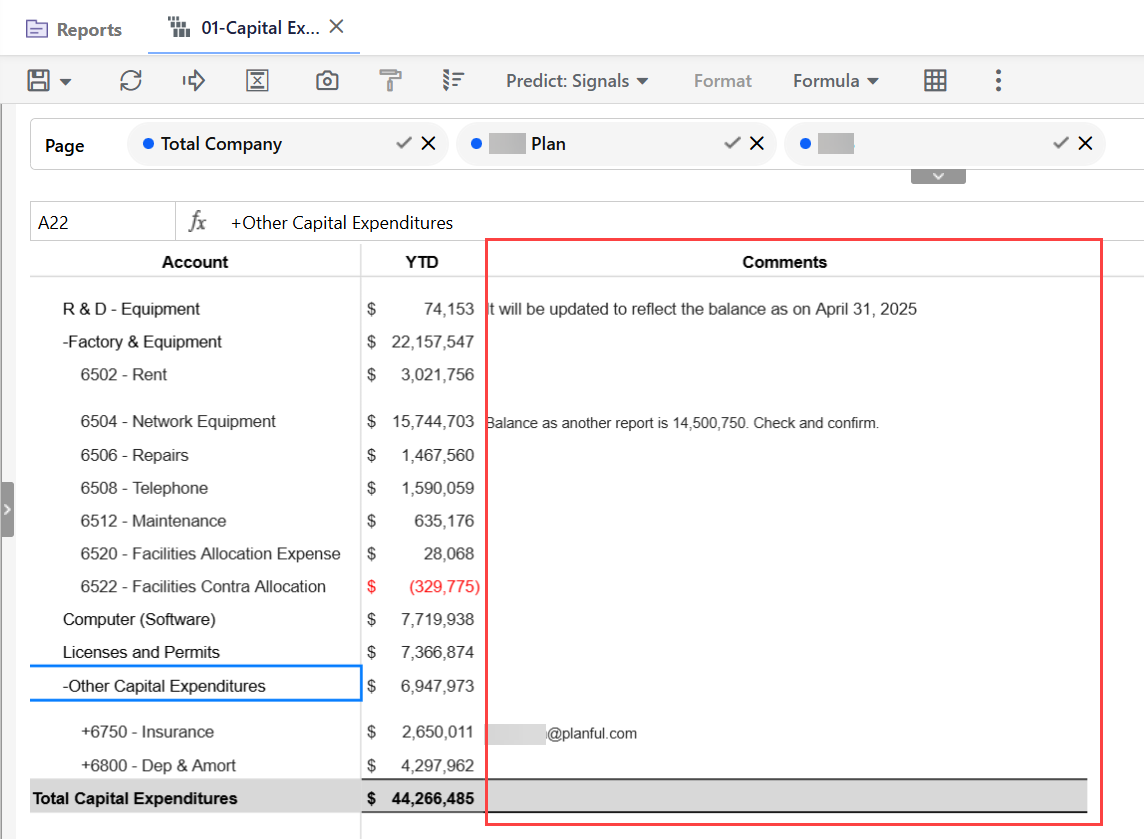Expand the page panel chevron
Viewport: 1144px width, 839px height.
[x=938, y=177]
